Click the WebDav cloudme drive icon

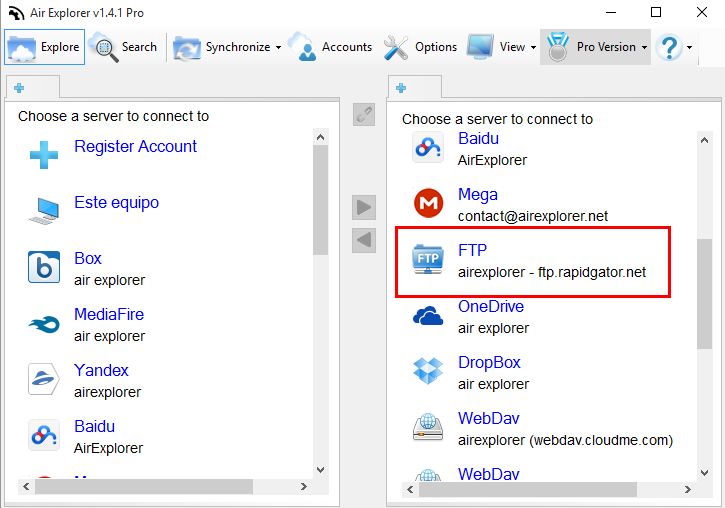(428, 427)
